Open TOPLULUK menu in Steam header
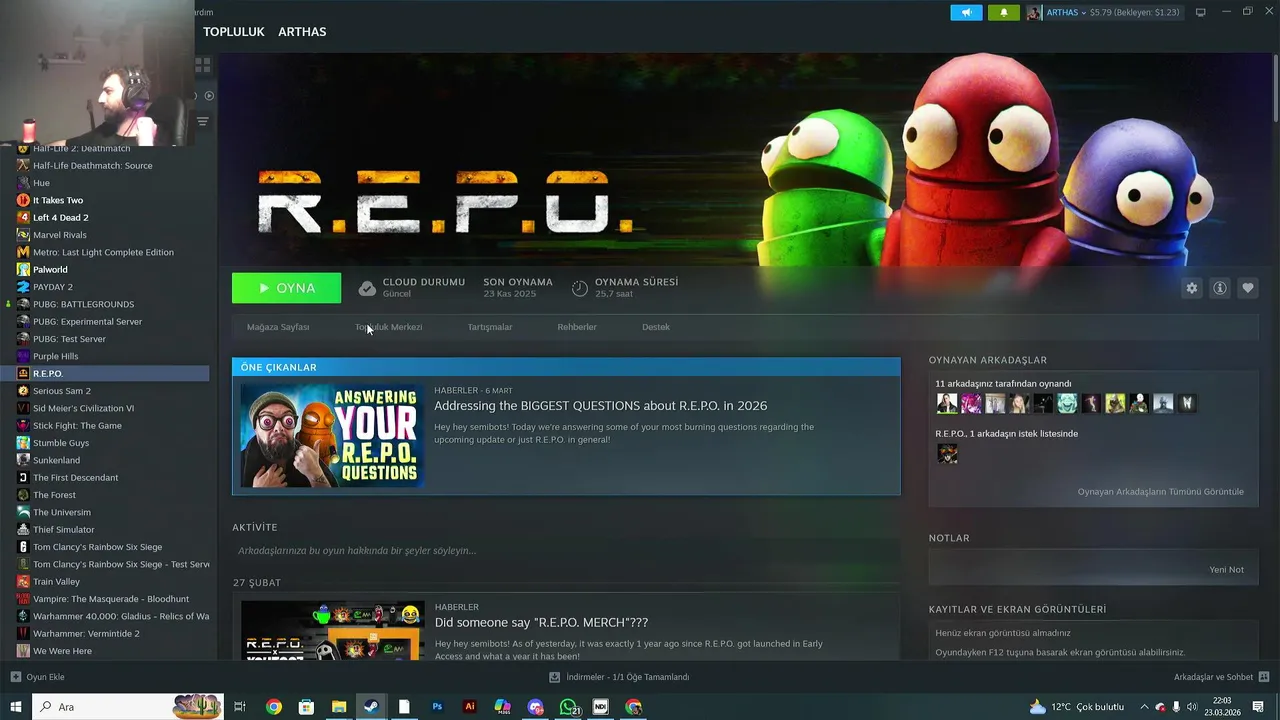 [x=234, y=32]
